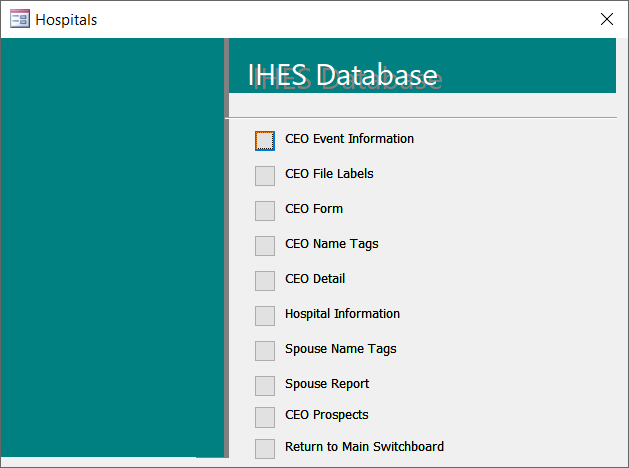Image resolution: width=629 pixels, height=468 pixels.
Task: Click the square button beside CEO File Labels
Action: tap(265, 176)
